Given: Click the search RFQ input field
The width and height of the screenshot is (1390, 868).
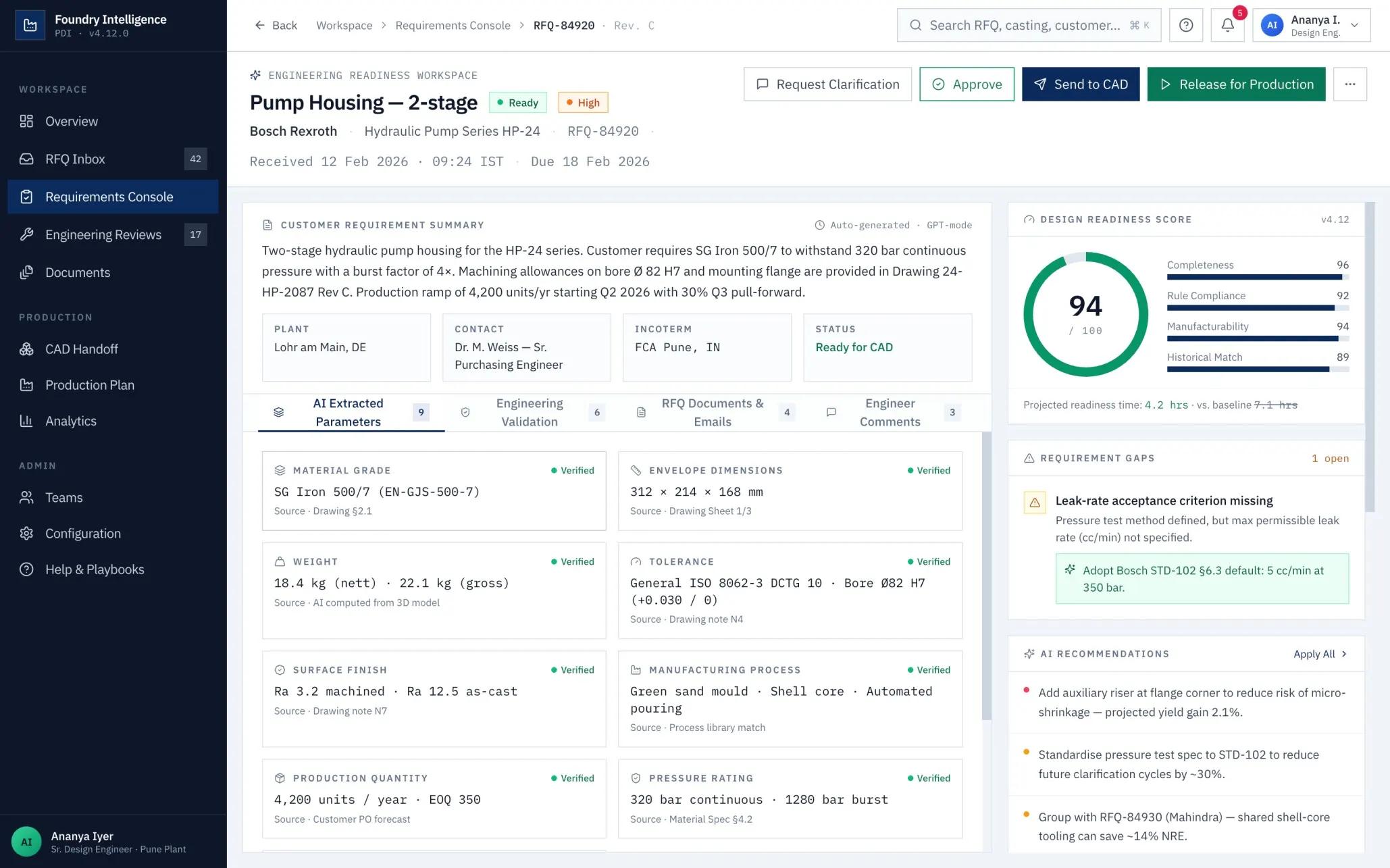Looking at the screenshot, I should (1029, 25).
